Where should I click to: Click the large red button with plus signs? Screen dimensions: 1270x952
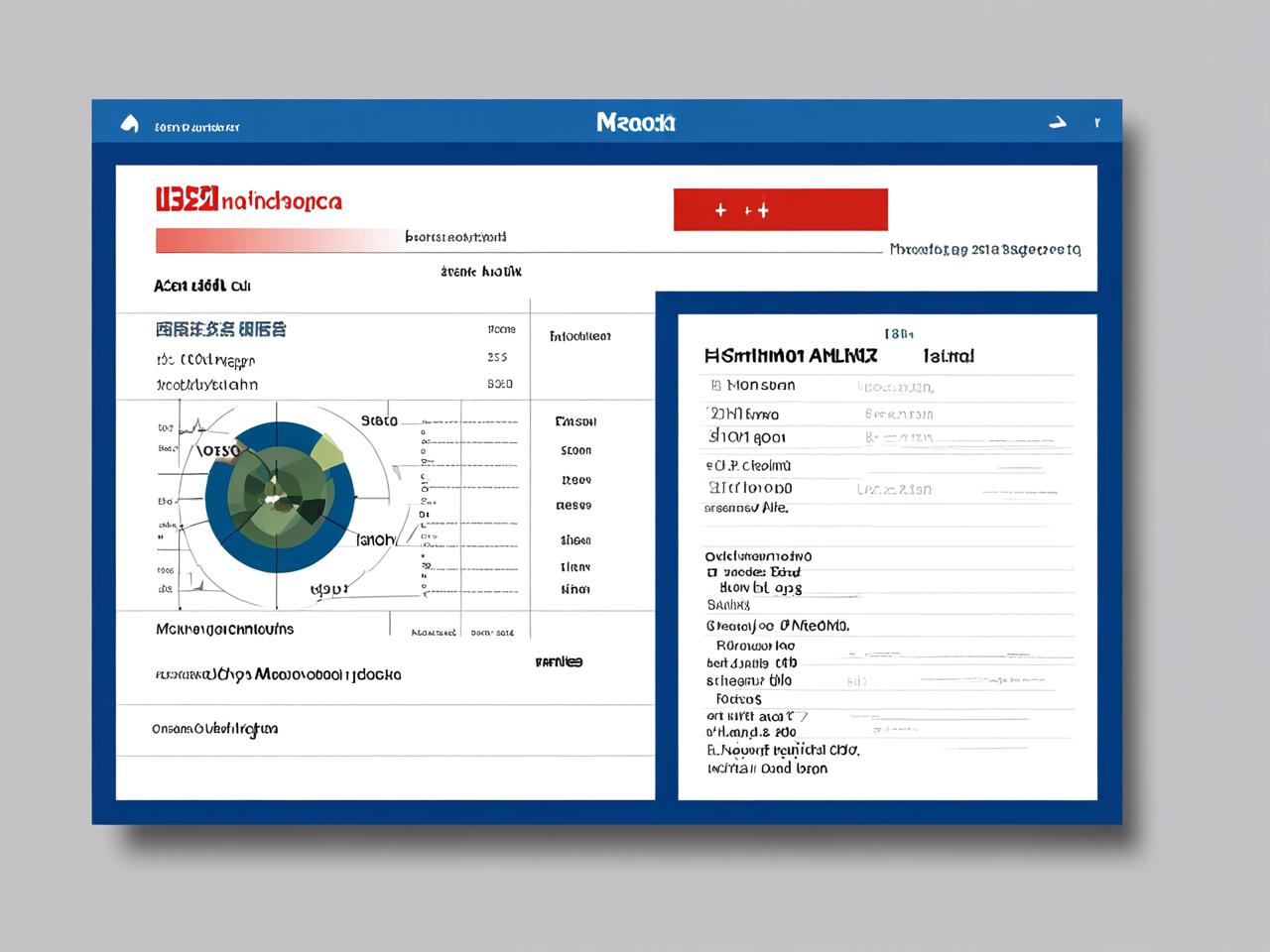coord(780,209)
